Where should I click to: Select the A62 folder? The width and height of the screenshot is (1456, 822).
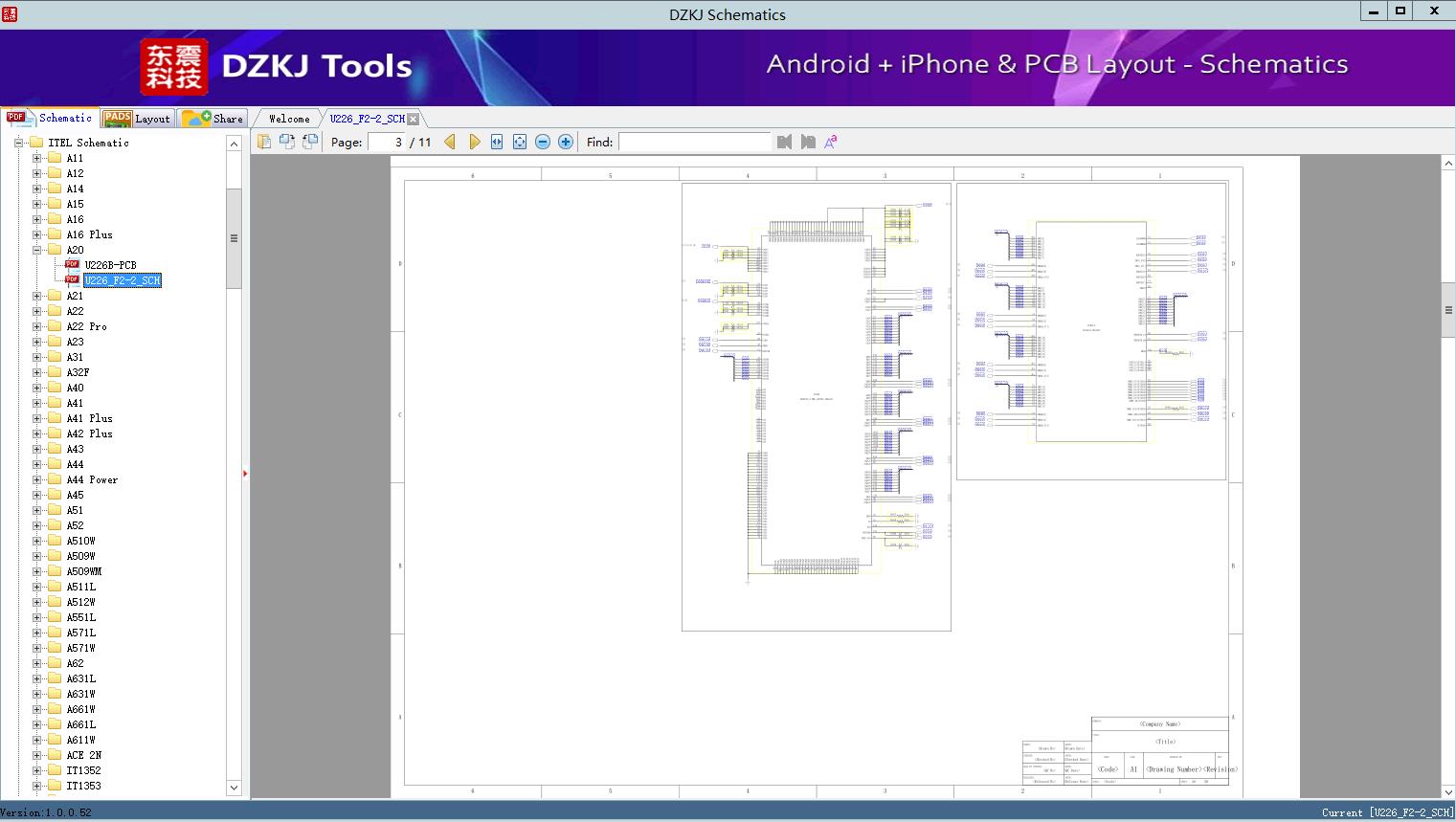75,663
